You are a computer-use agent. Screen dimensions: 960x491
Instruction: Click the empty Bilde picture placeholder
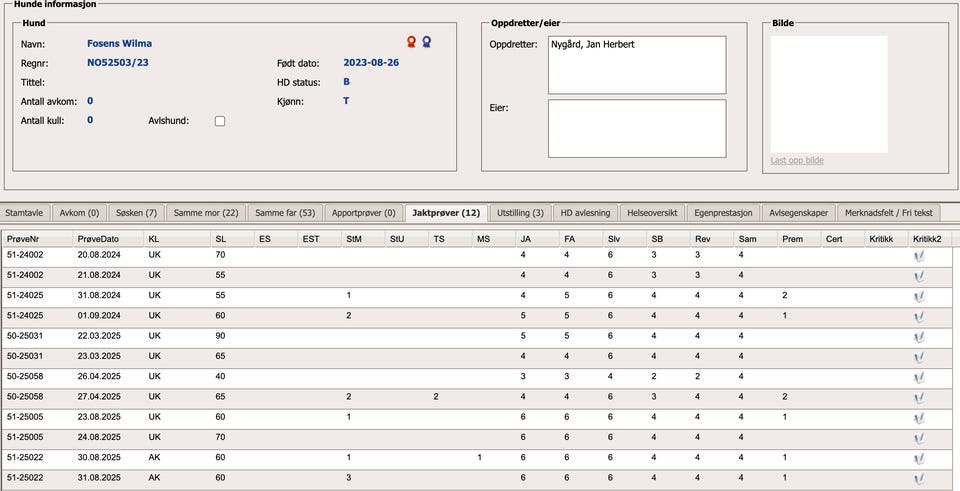pos(828,94)
